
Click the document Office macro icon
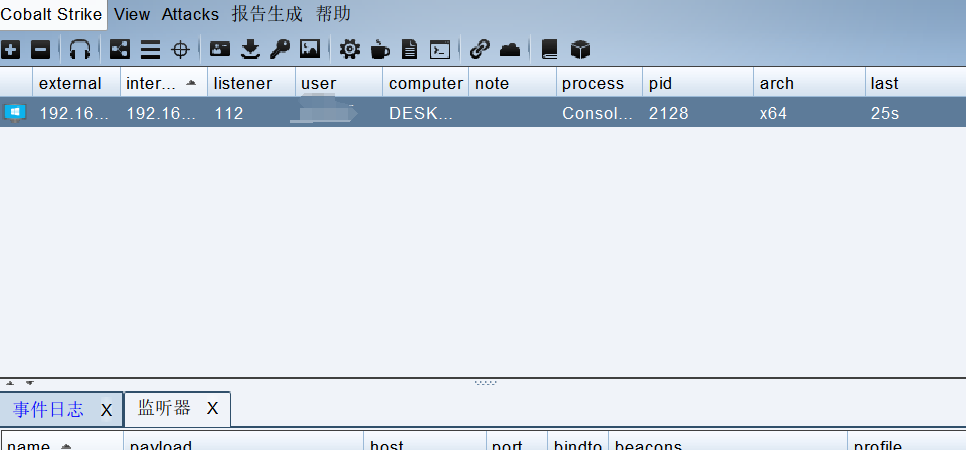point(410,49)
